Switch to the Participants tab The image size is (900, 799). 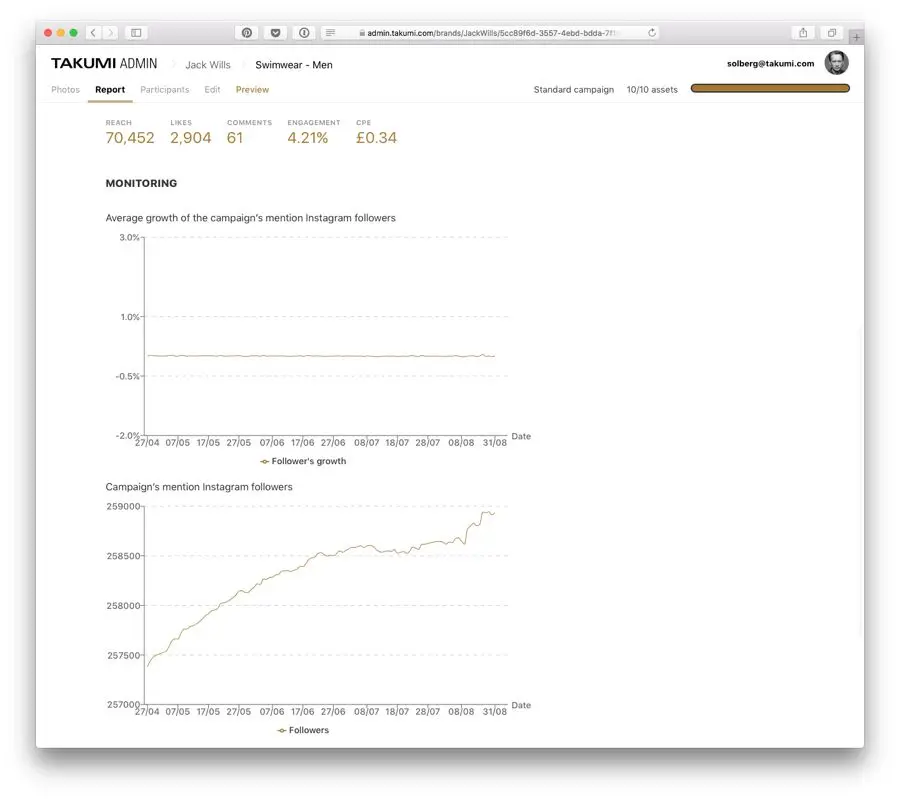164,90
